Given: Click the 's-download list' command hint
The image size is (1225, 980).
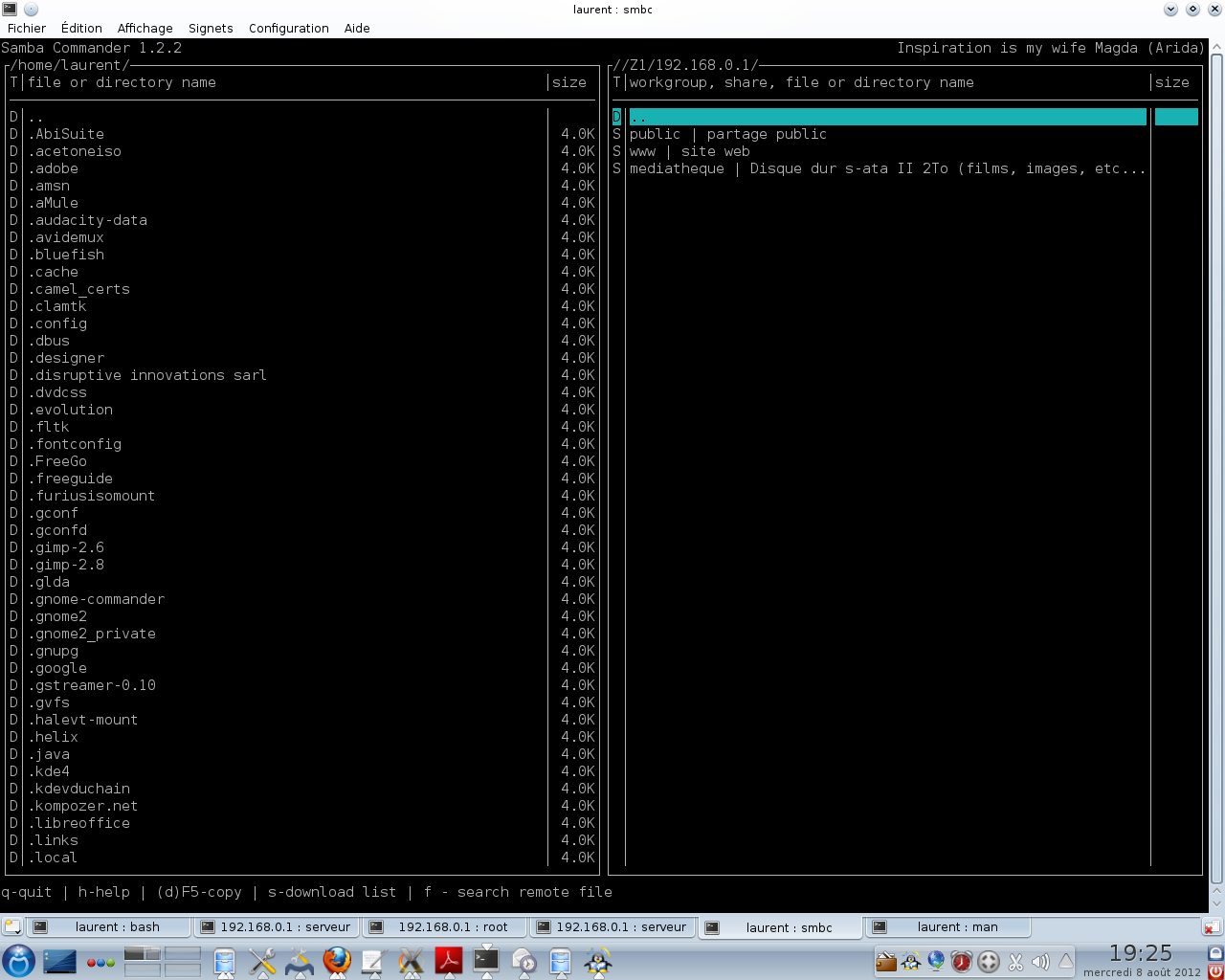Looking at the screenshot, I should tap(332, 892).
